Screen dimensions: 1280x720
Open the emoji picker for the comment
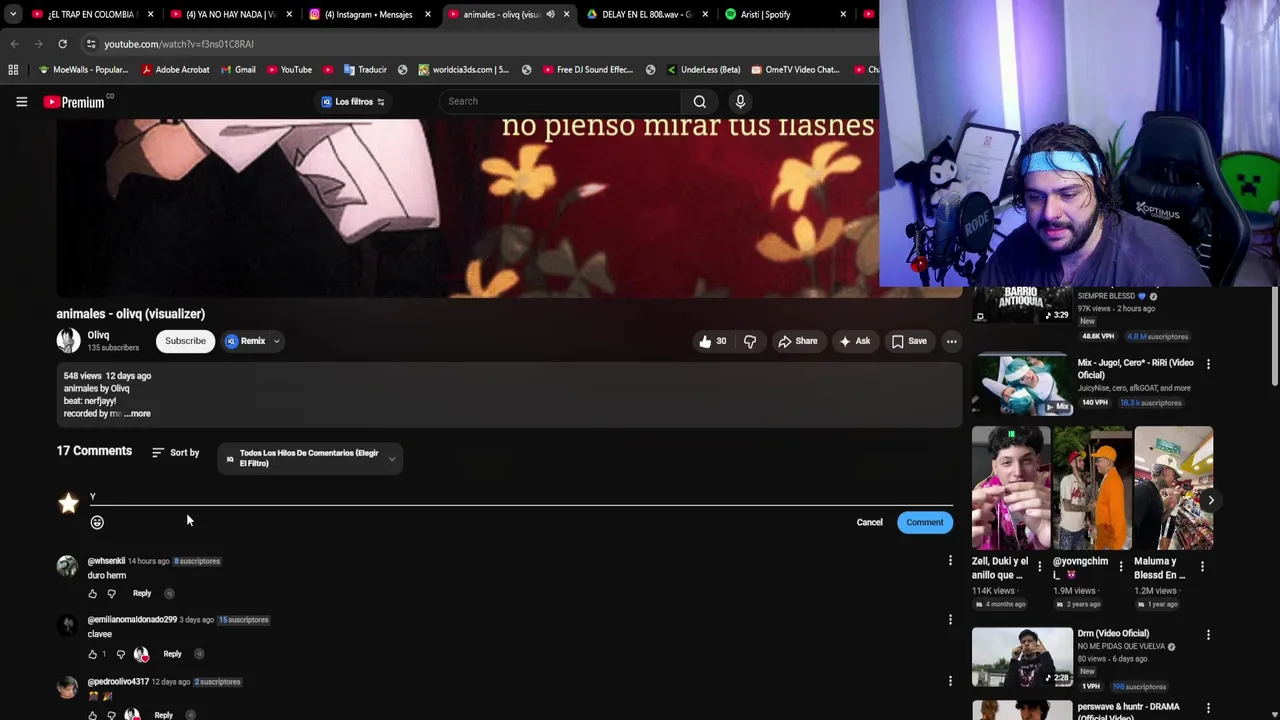click(x=97, y=522)
